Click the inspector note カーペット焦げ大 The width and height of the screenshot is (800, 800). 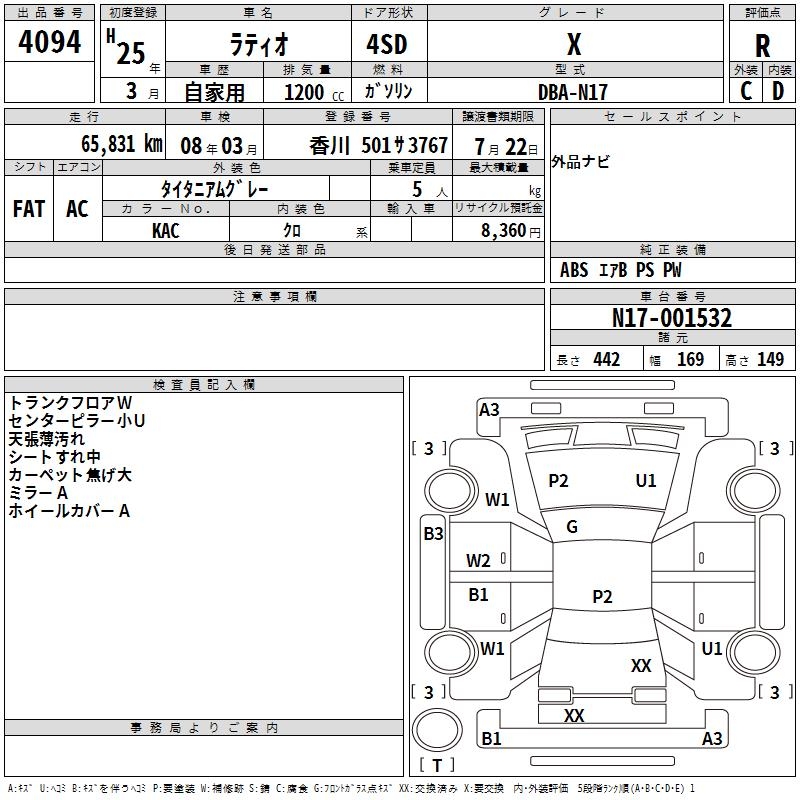70,474
